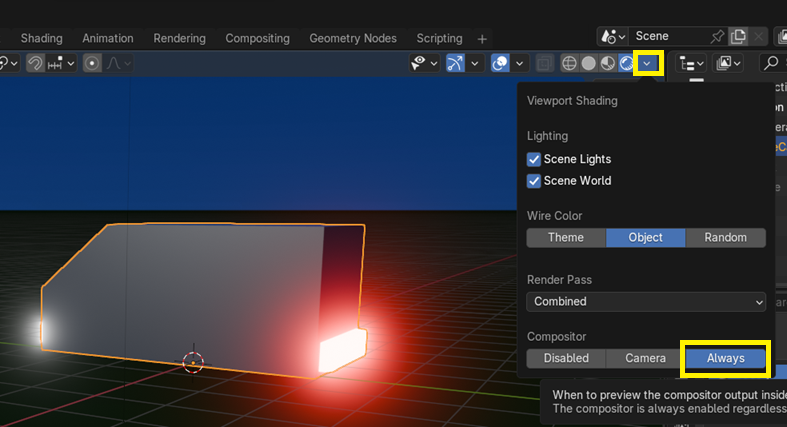Click the outliner search magnifier icon
The image size is (787, 427).
pyautogui.click(x=771, y=63)
